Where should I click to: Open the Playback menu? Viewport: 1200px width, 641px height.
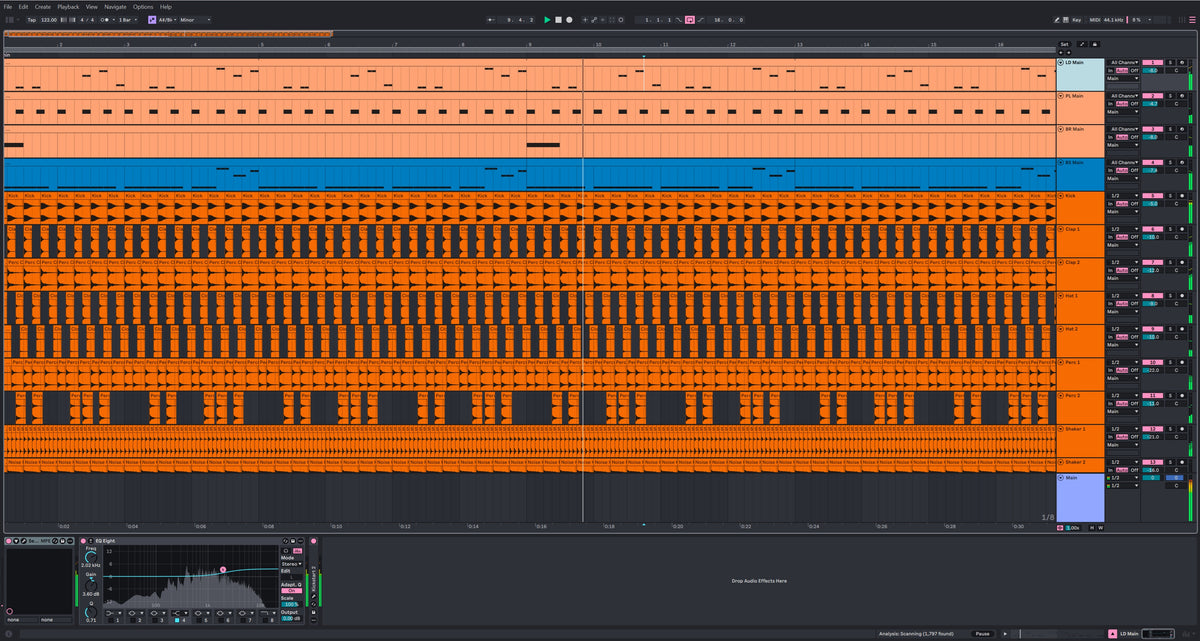68,6
